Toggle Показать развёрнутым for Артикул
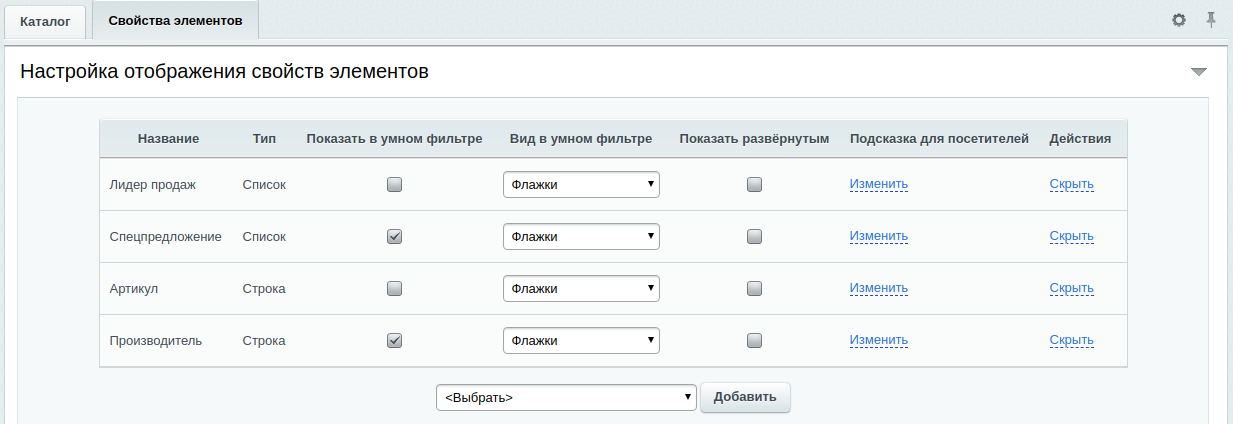1233x424 pixels. (x=755, y=288)
